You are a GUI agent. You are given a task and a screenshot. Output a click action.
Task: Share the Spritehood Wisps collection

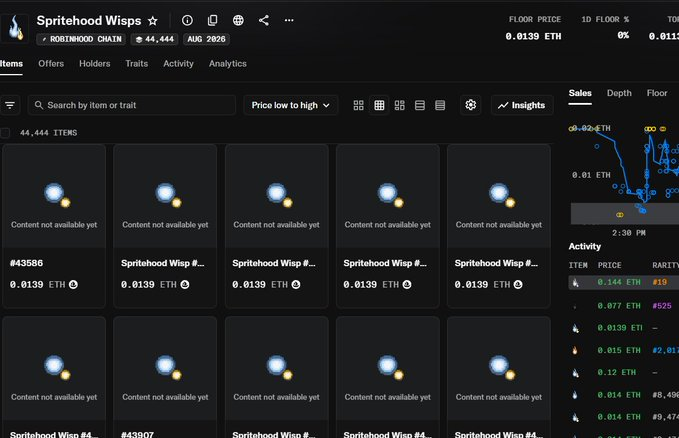click(x=264, y=20)
